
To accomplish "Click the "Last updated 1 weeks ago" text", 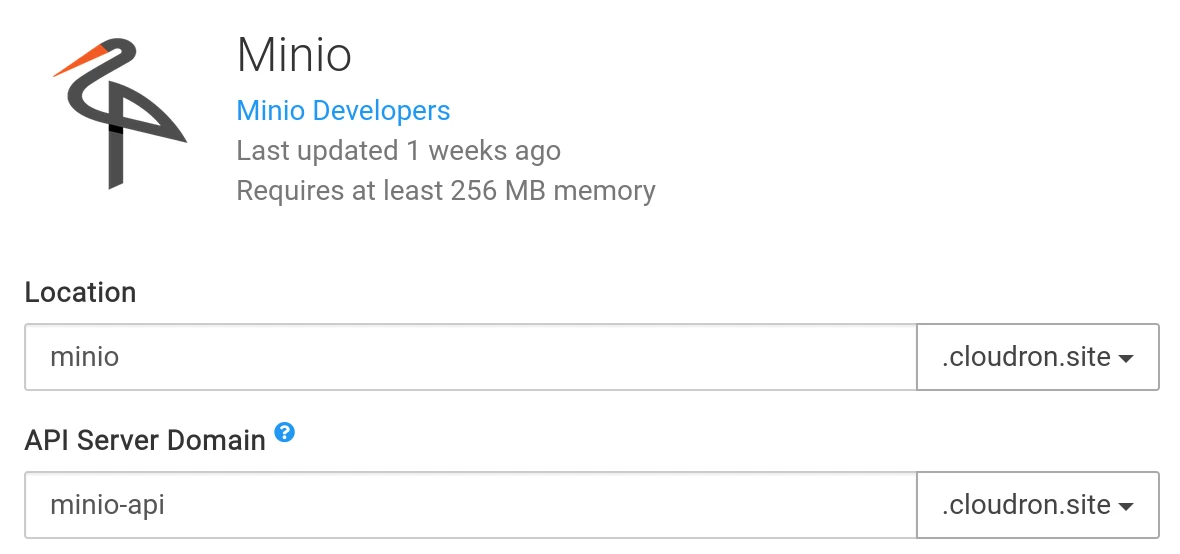I will click(x=398, y=151).
